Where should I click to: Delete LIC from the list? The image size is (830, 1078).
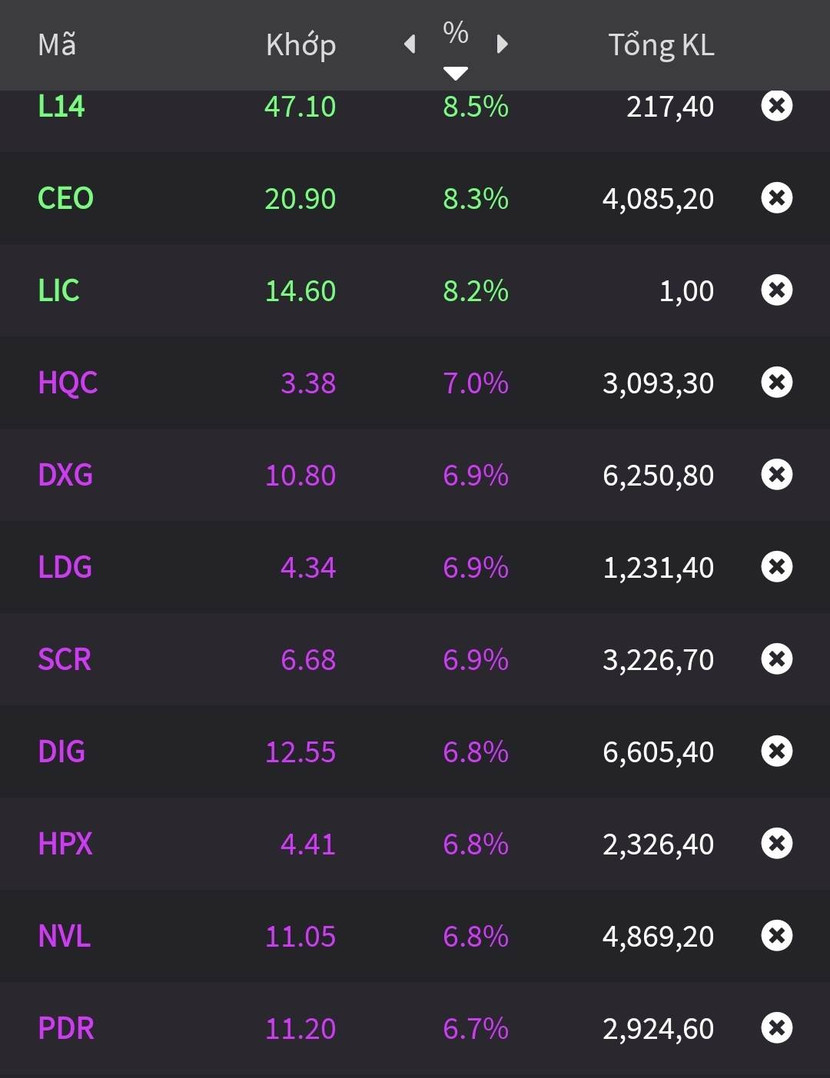[x=776, y=290]
